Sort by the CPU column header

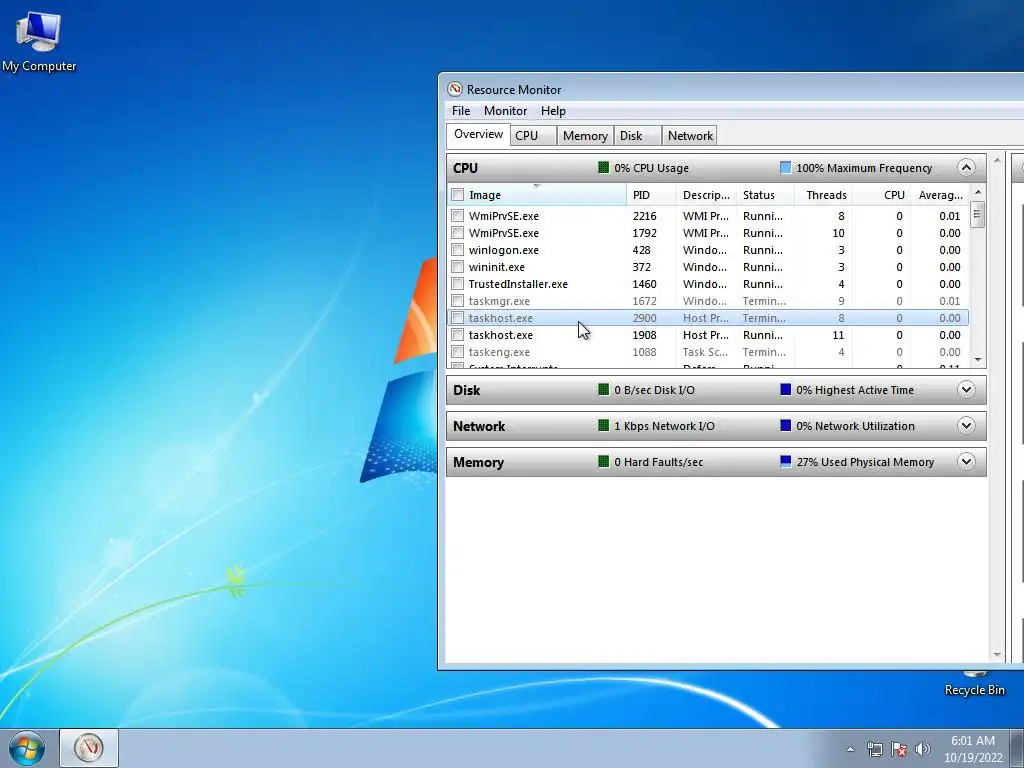pyautogui.click(x=882, y=195)
